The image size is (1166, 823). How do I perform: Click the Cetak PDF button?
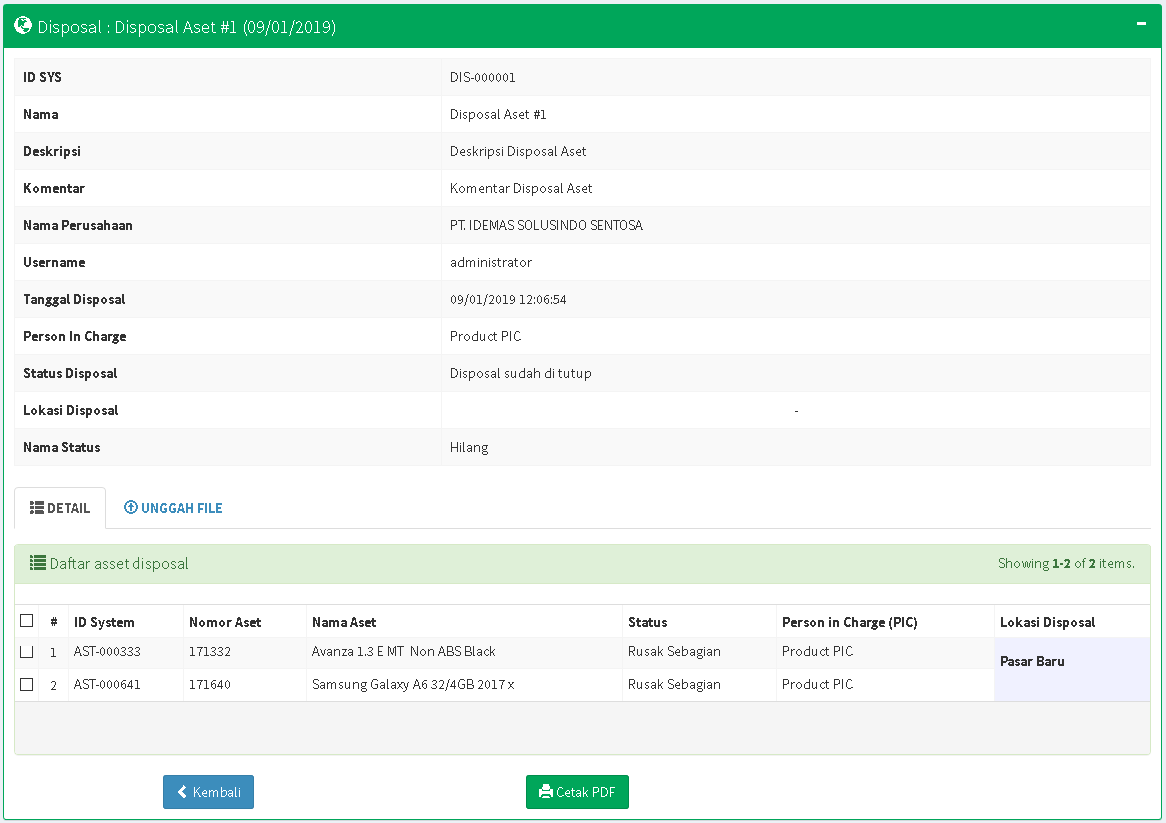pyautogui.click(x=577, y=792)
